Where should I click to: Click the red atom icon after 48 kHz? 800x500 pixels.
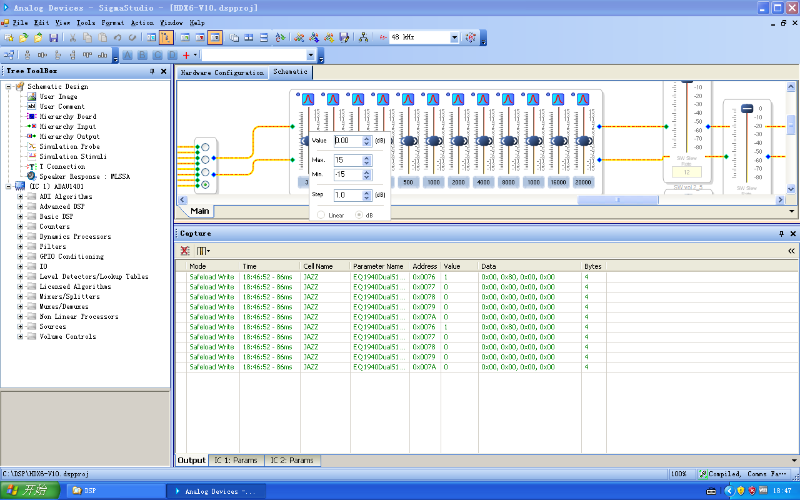coord(470,37)
